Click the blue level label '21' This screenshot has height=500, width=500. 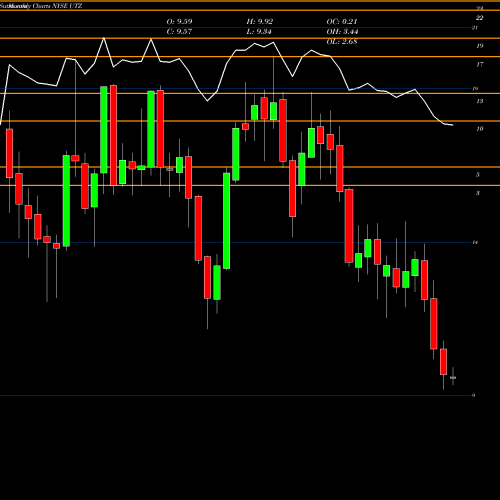(x=475, y=28)
